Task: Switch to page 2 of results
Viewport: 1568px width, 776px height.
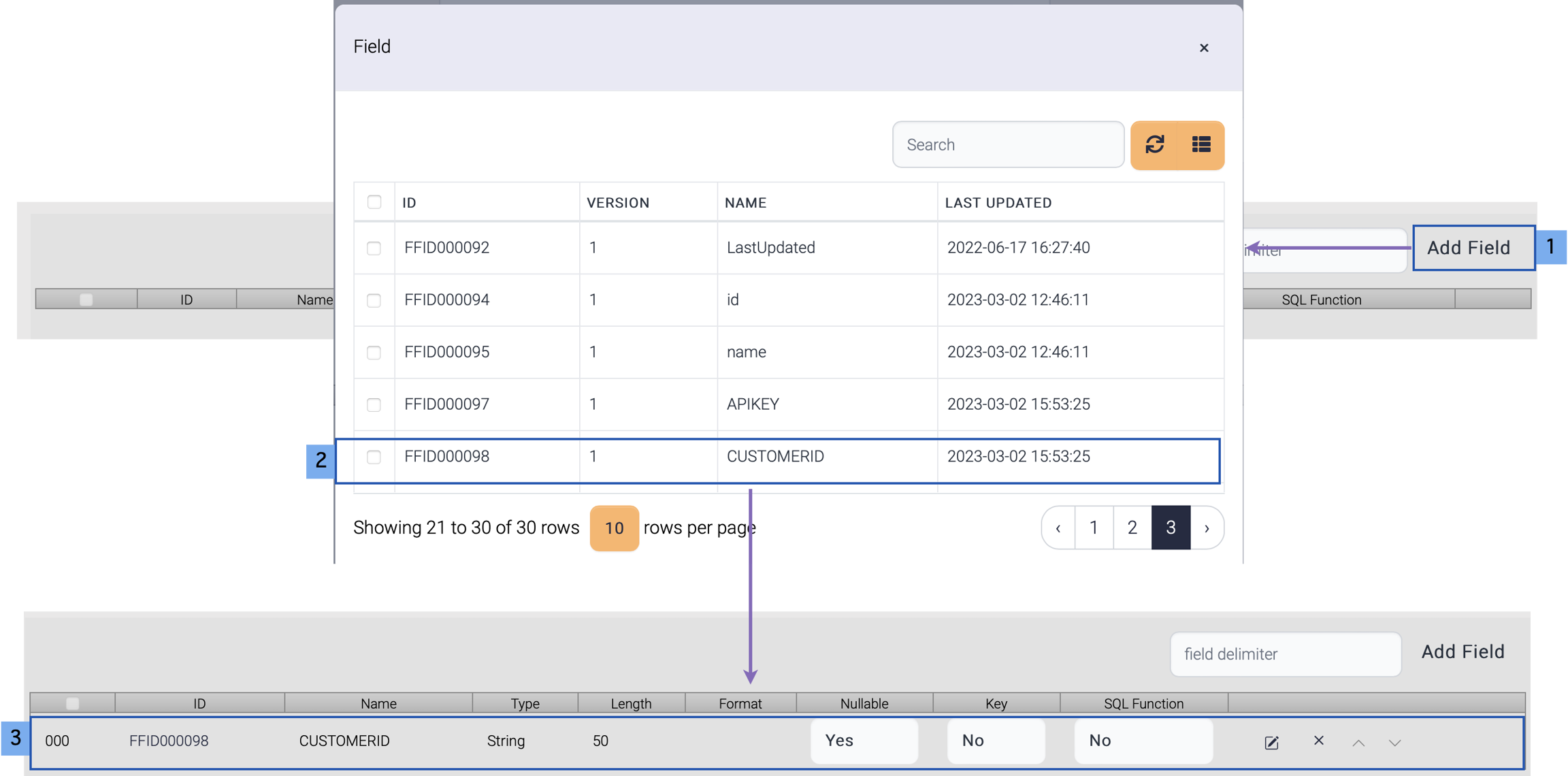Action: pyautogui.click(x=1132, y=528)
